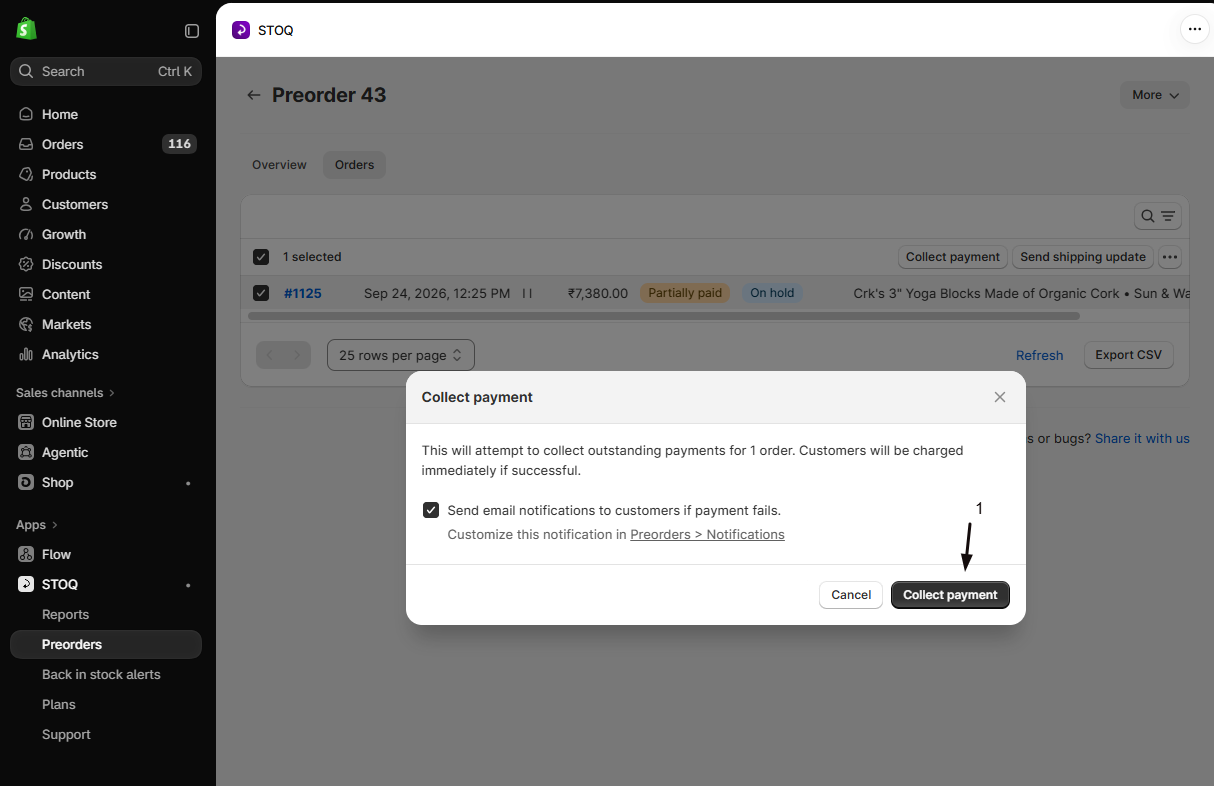Open the More dropdown

pyautogui.click(x=1155, y=95)
